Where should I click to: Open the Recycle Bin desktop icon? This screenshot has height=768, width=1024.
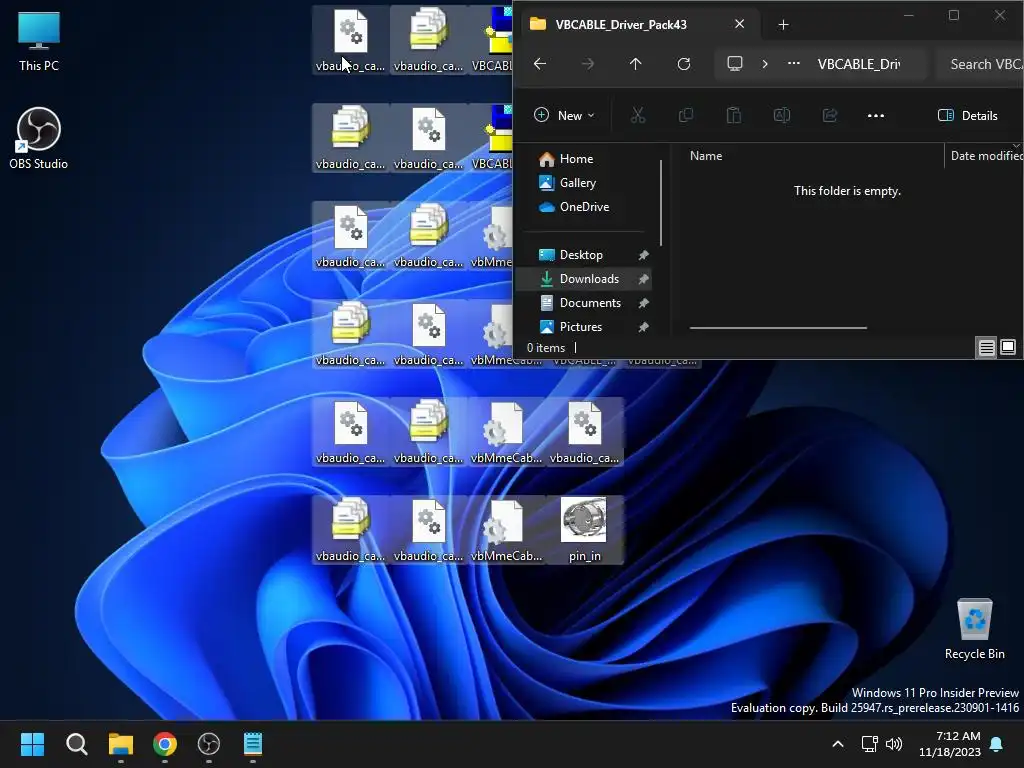974,629
